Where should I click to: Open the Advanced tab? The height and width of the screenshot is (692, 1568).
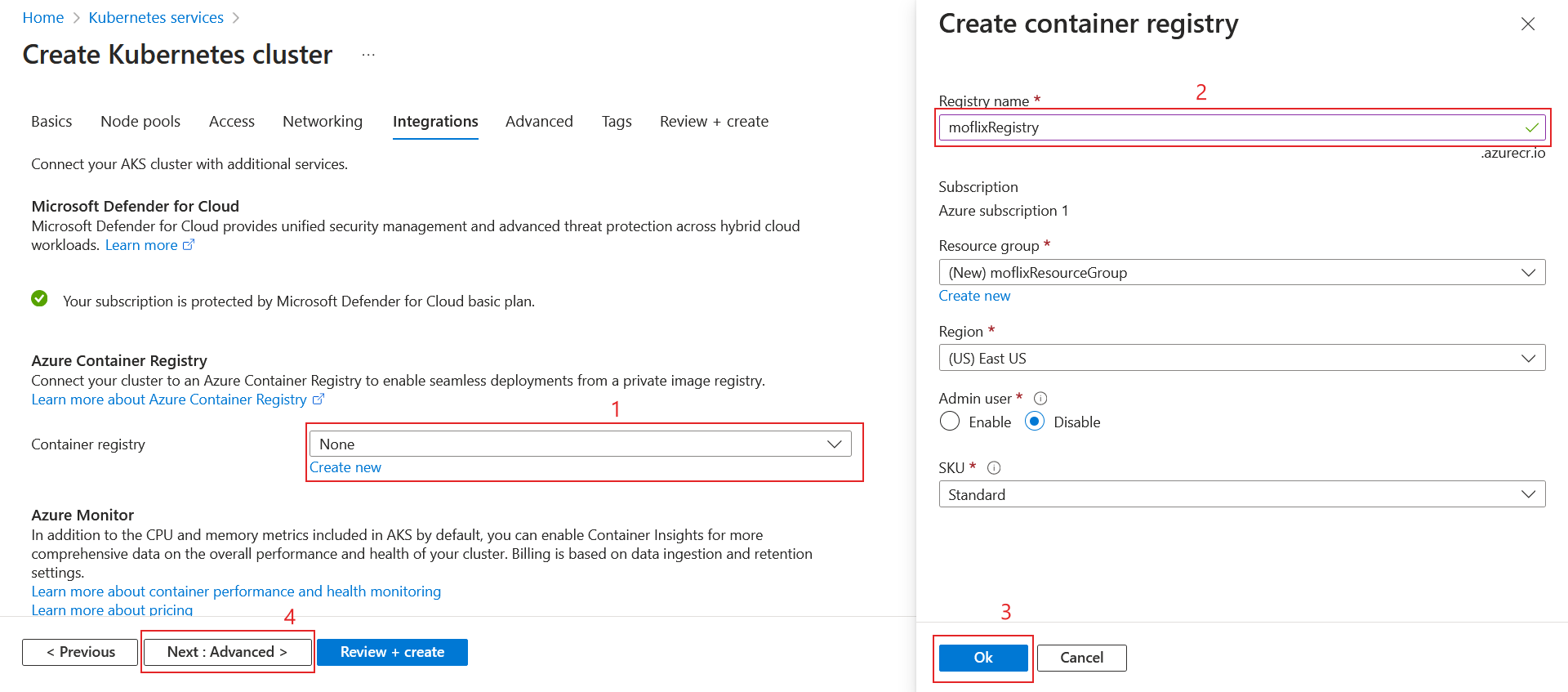coord(539,122)
